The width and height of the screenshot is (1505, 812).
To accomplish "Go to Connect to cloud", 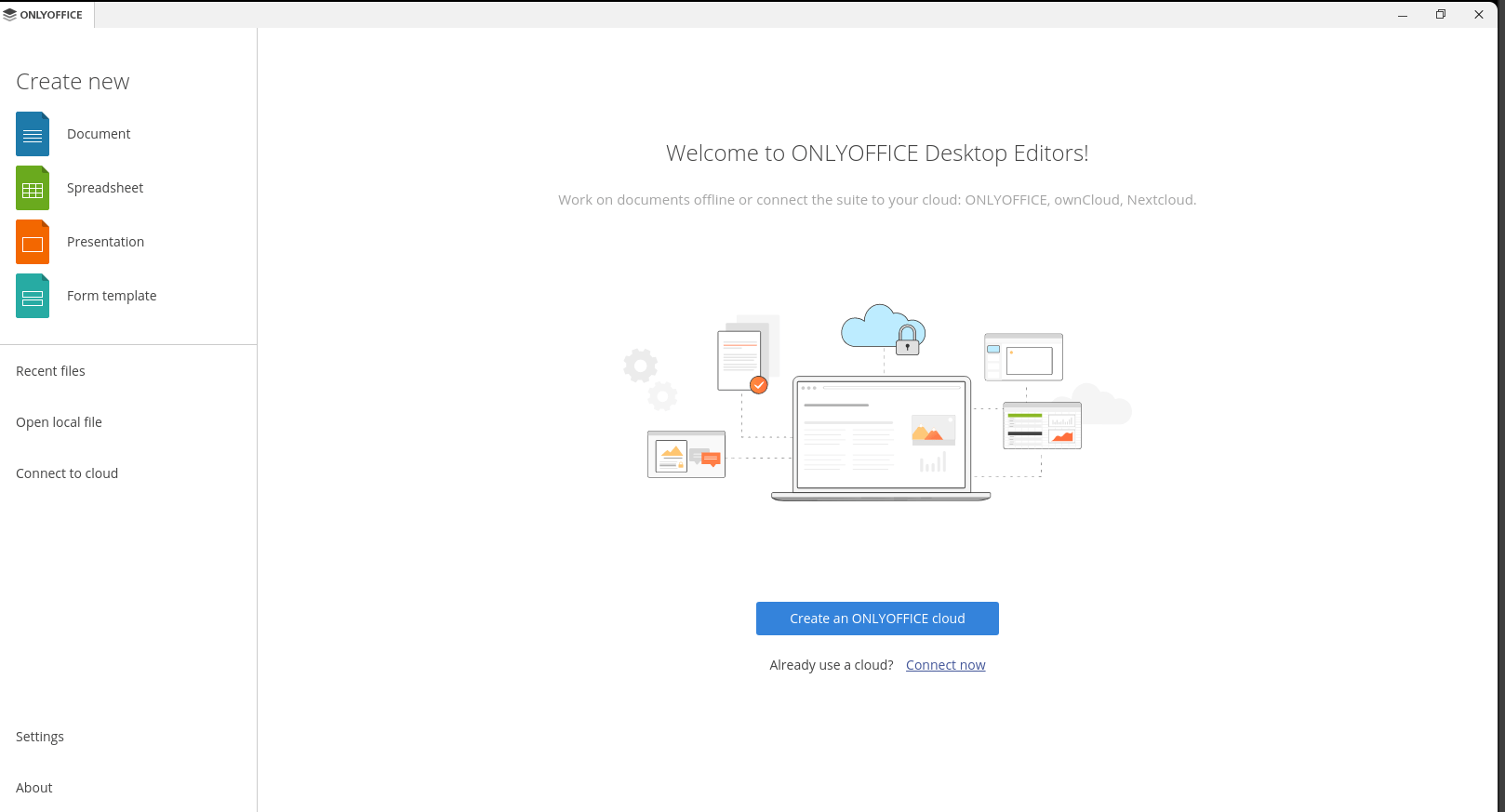I will [x=67, y=473].
